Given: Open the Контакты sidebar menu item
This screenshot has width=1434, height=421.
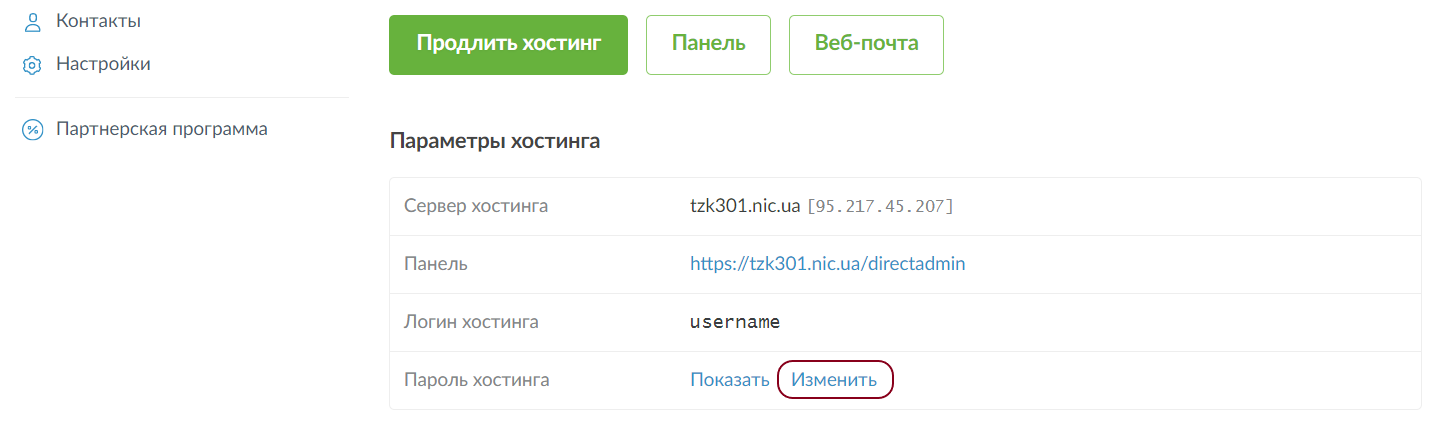Looking at the screenshot, I should pyautogui.click(x=98, y=21).
